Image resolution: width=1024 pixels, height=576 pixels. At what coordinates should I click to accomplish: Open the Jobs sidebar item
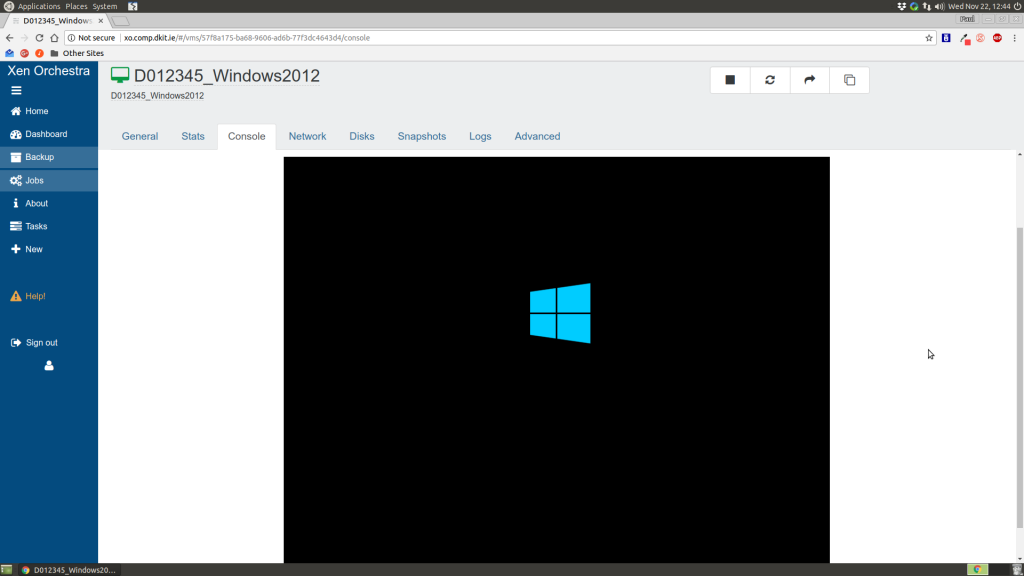point(49,180)
